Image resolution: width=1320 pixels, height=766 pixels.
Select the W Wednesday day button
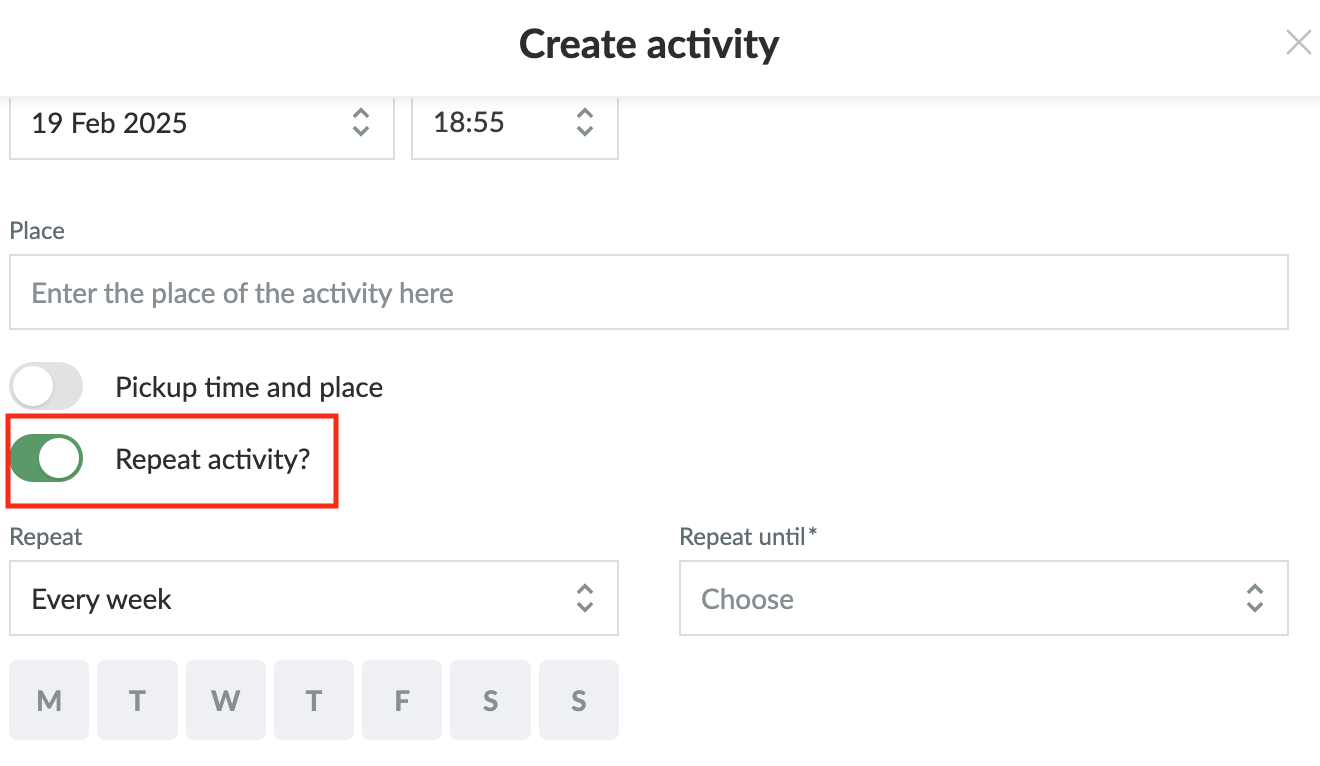click(x=226, y=700)
